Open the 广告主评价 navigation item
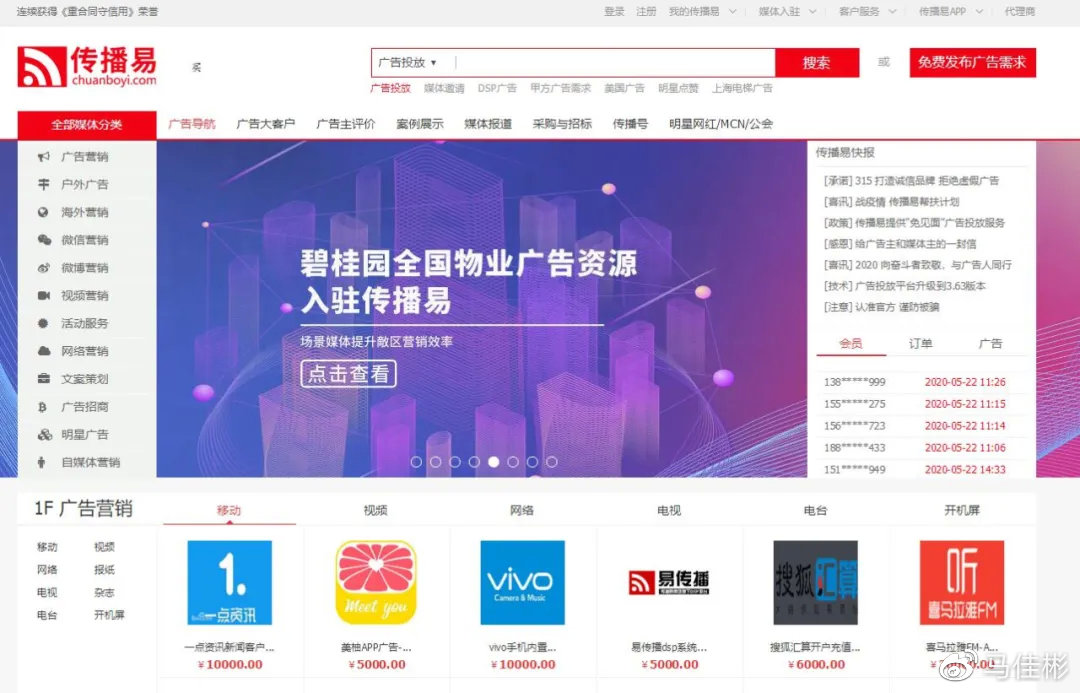 346,124
